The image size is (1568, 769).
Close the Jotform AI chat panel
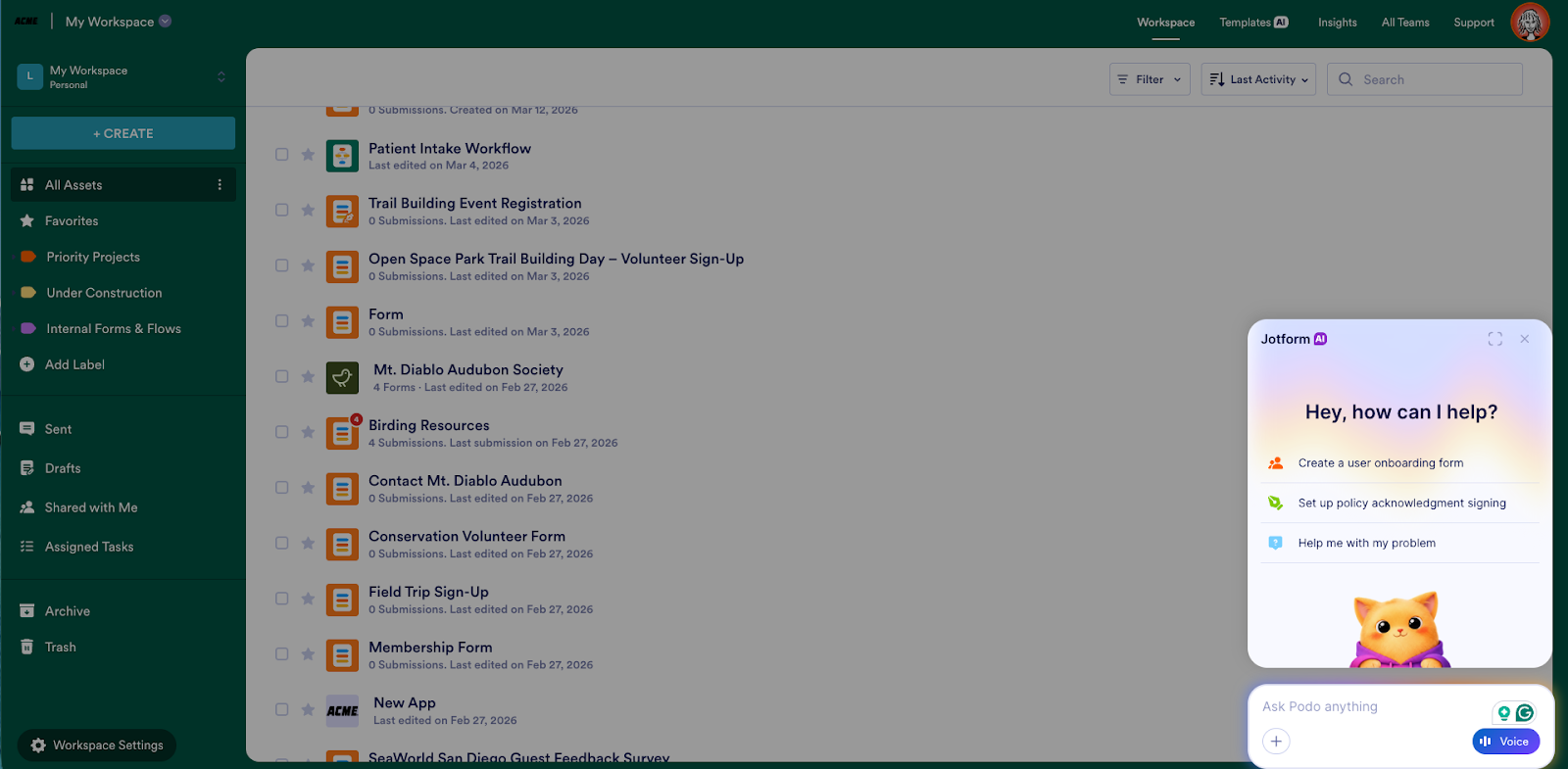(x=1525, y=339)
